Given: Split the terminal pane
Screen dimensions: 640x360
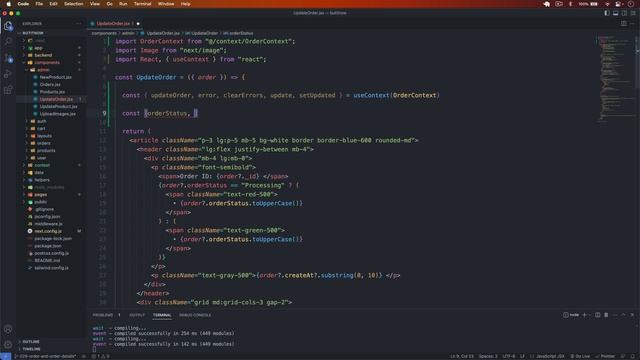Looking at the screenshot, I should coord(598,315).
